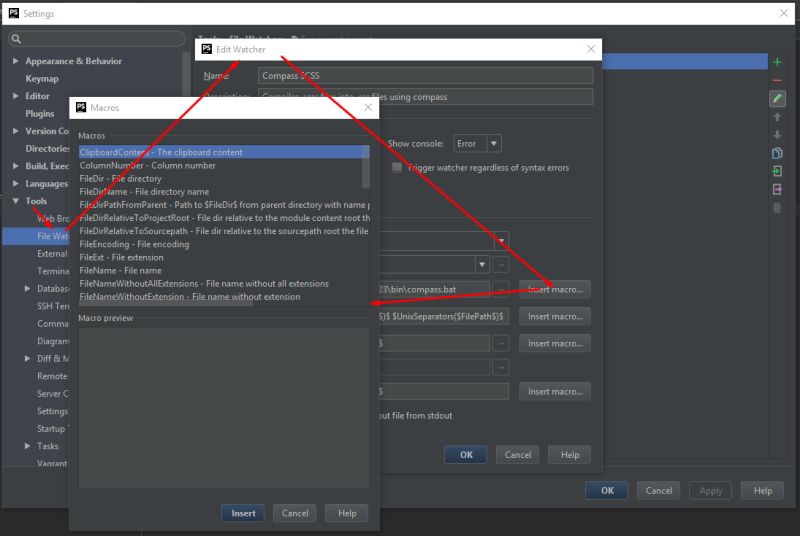
Task: Open the file type dropdown arrow in Edit Watcher
Action: (502, 241)
